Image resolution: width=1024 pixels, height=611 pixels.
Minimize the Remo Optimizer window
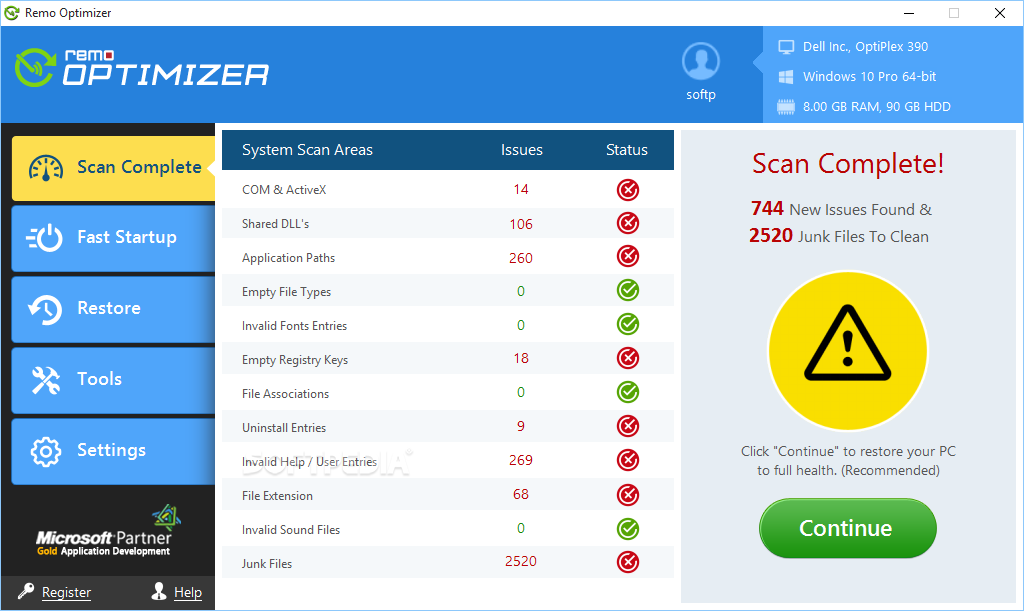[x=909, y=13]
